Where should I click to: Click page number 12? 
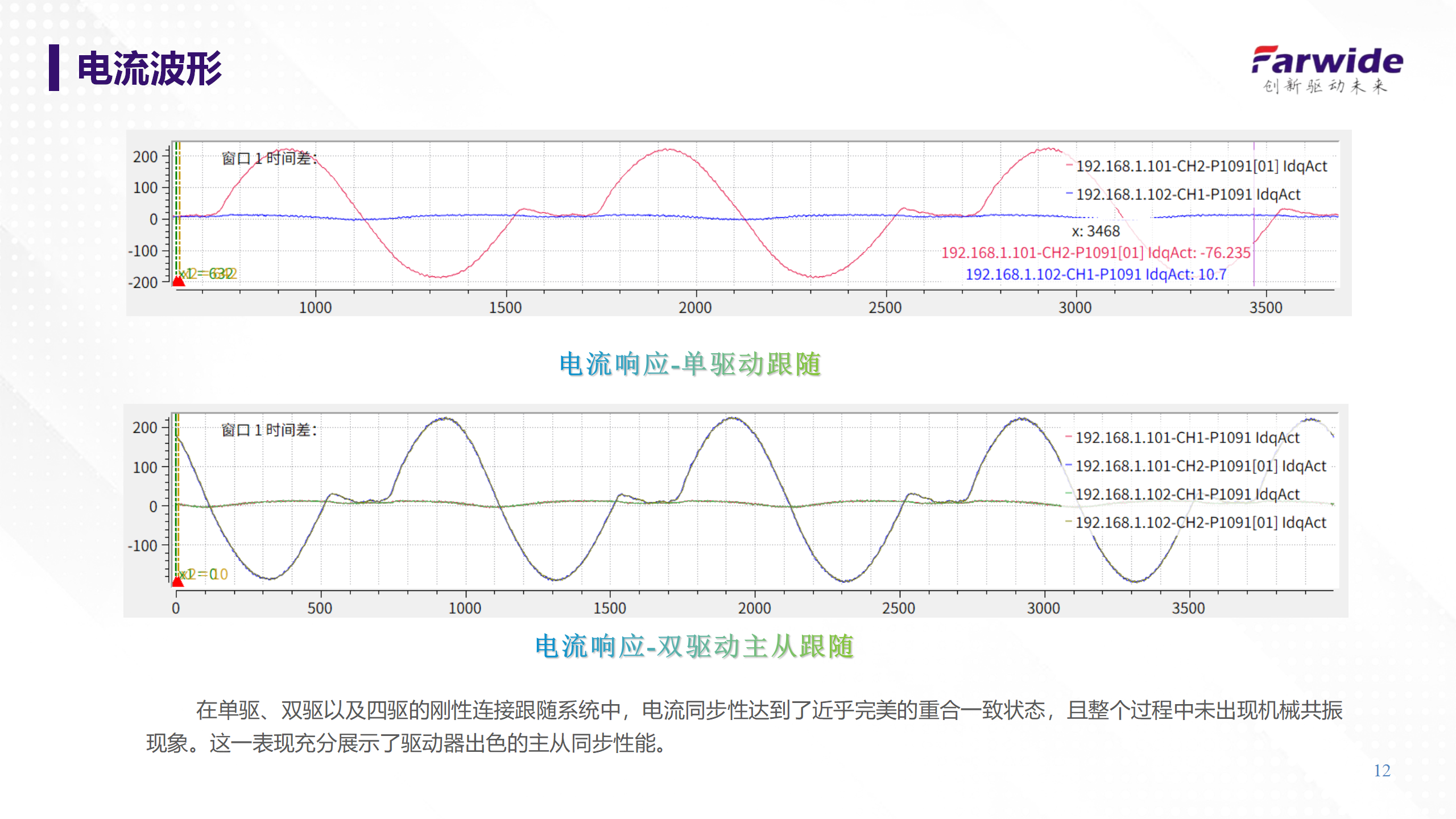1381,771
